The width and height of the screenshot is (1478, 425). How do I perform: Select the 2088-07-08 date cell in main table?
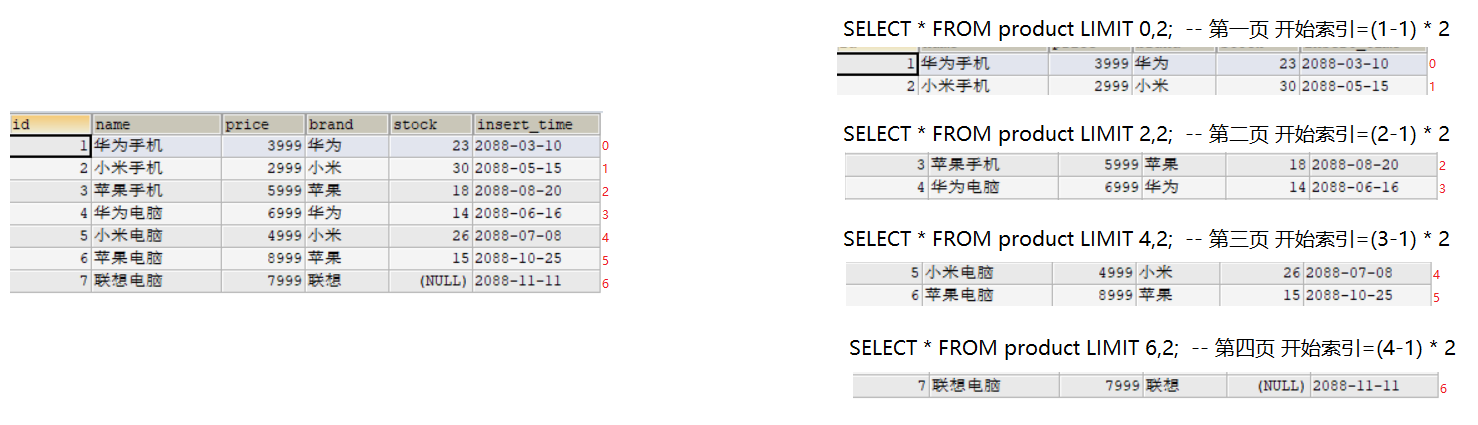tap(536, 236)
